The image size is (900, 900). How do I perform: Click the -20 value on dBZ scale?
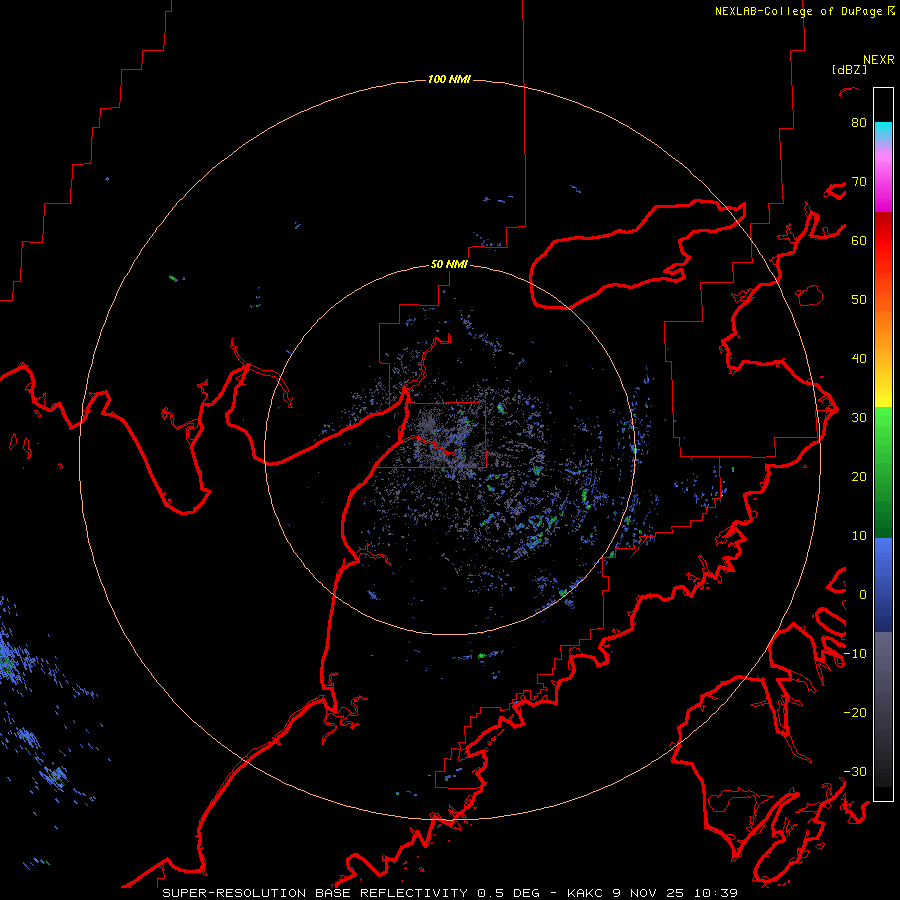855,712
